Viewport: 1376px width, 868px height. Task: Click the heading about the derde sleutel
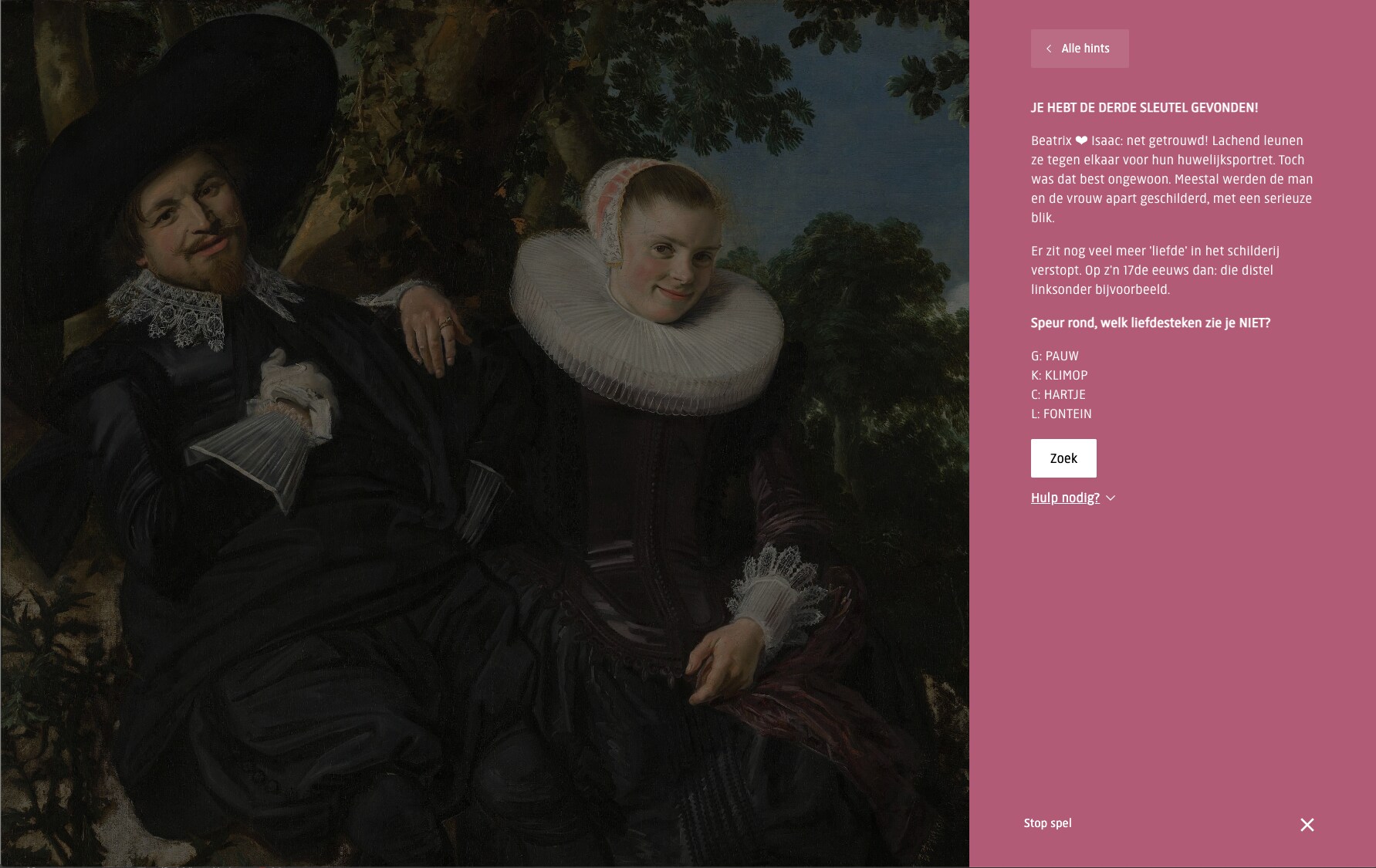tap(1144, 108)
